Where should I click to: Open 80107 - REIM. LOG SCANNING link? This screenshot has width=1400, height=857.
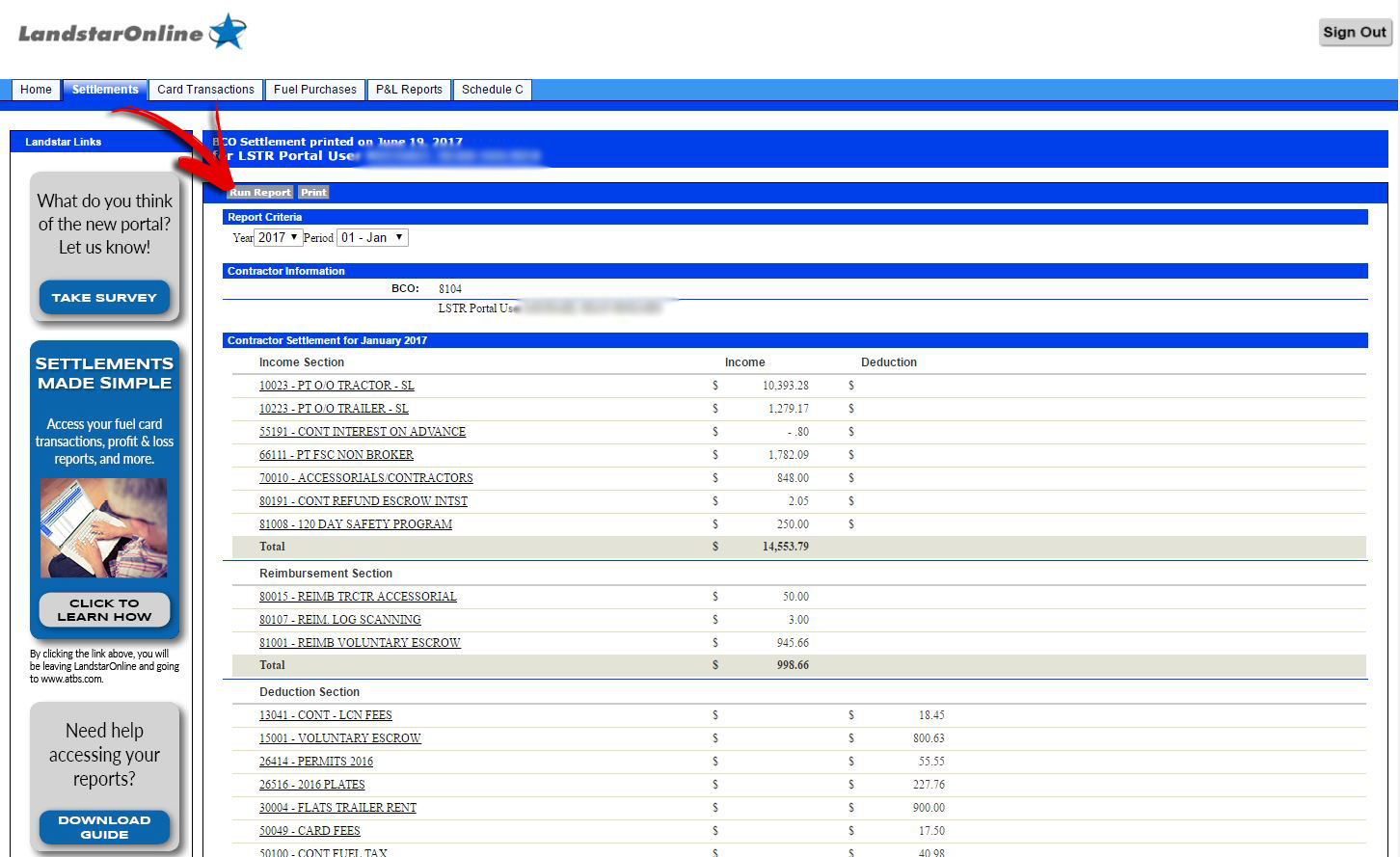(x=340, y=620)
